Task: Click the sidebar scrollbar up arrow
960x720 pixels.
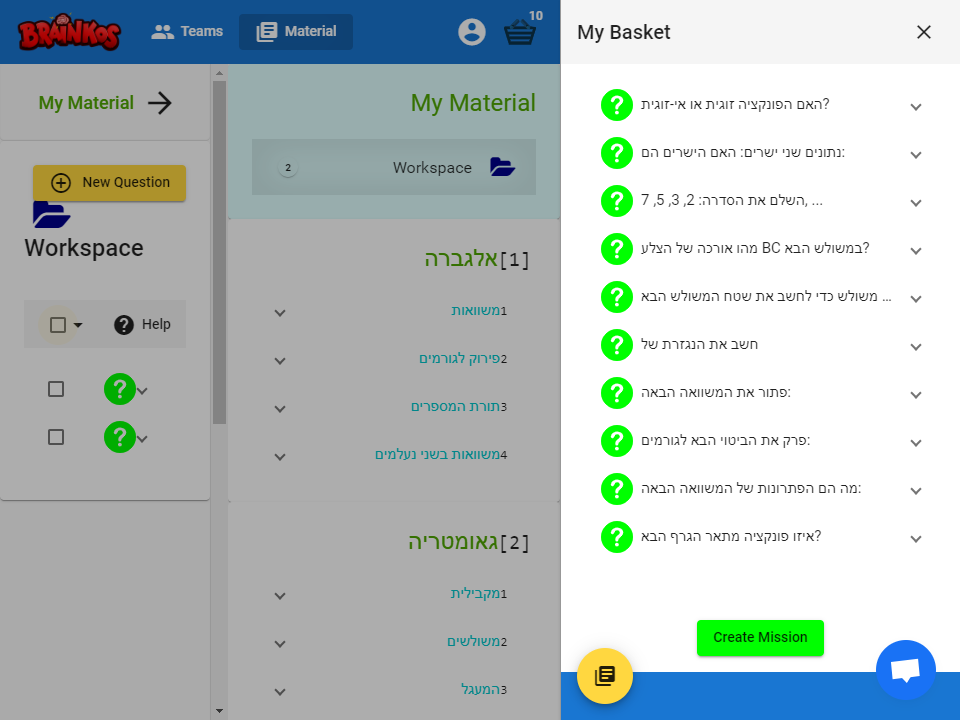Action: pos(219,73)
